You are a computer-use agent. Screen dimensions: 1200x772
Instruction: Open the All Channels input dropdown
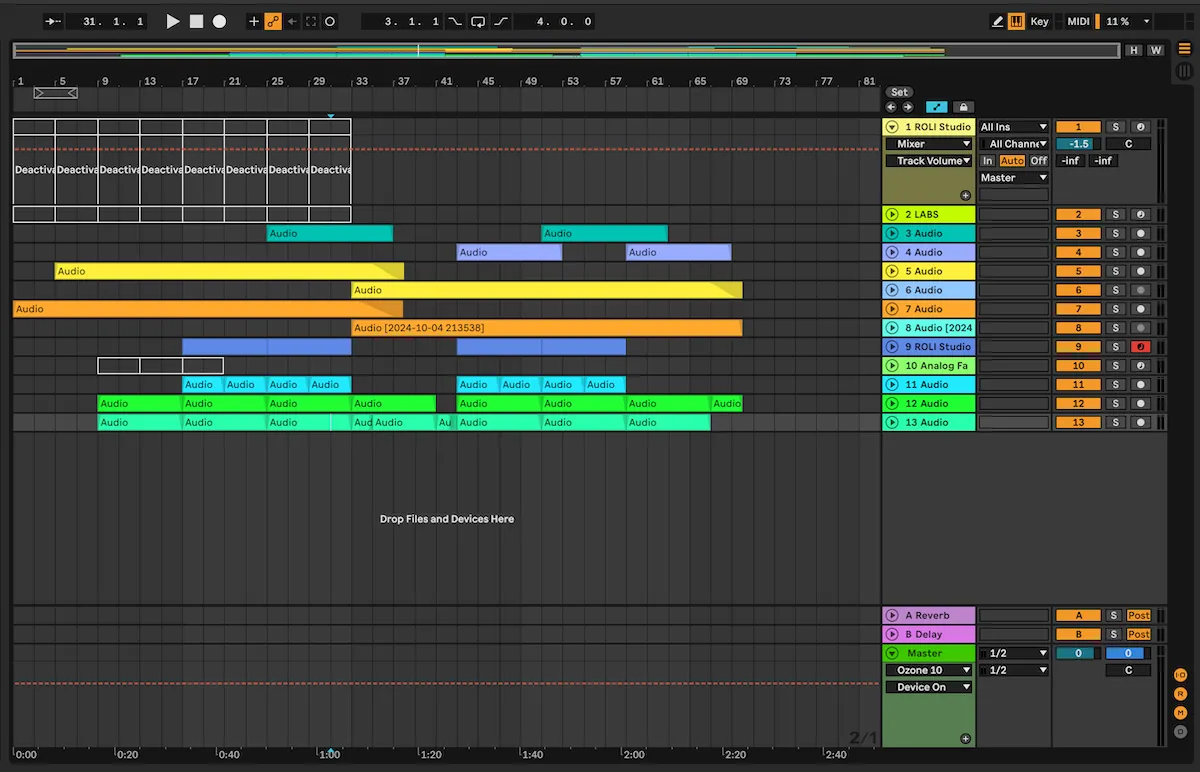tap(1013, 144)
